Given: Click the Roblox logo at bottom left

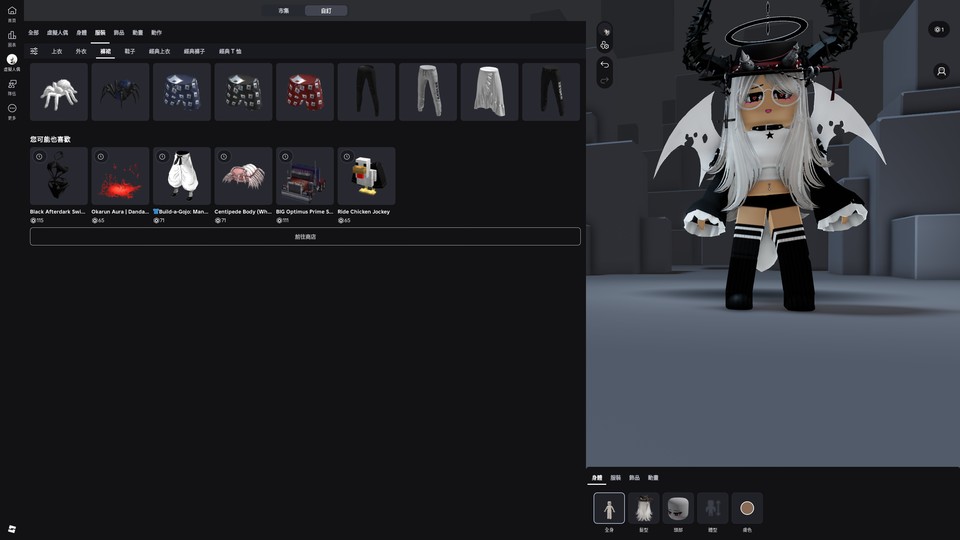Looking at the screenshot, I should coord(12,528).
